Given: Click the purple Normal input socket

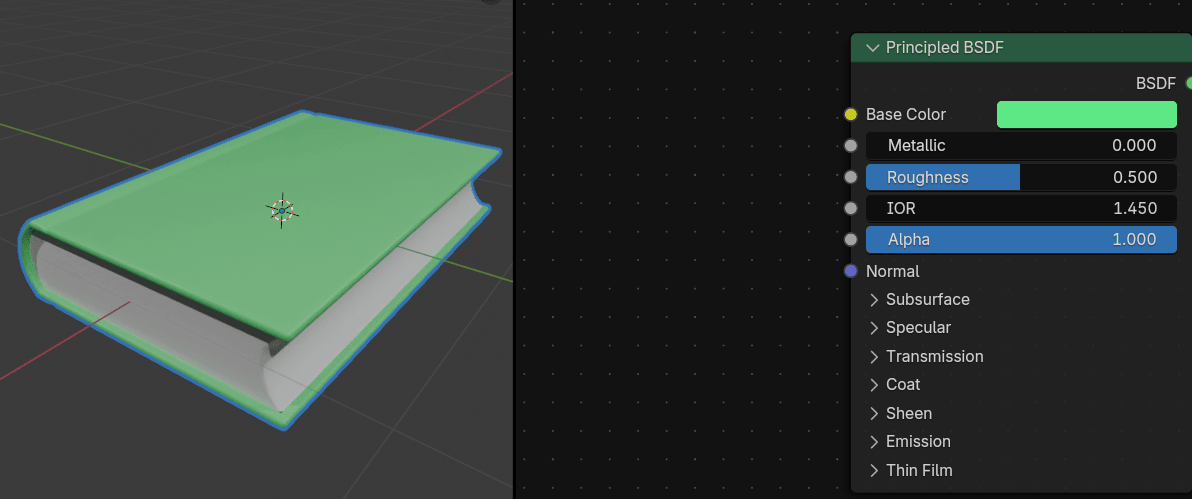Looking at the screenshot, I should point(851,271).
